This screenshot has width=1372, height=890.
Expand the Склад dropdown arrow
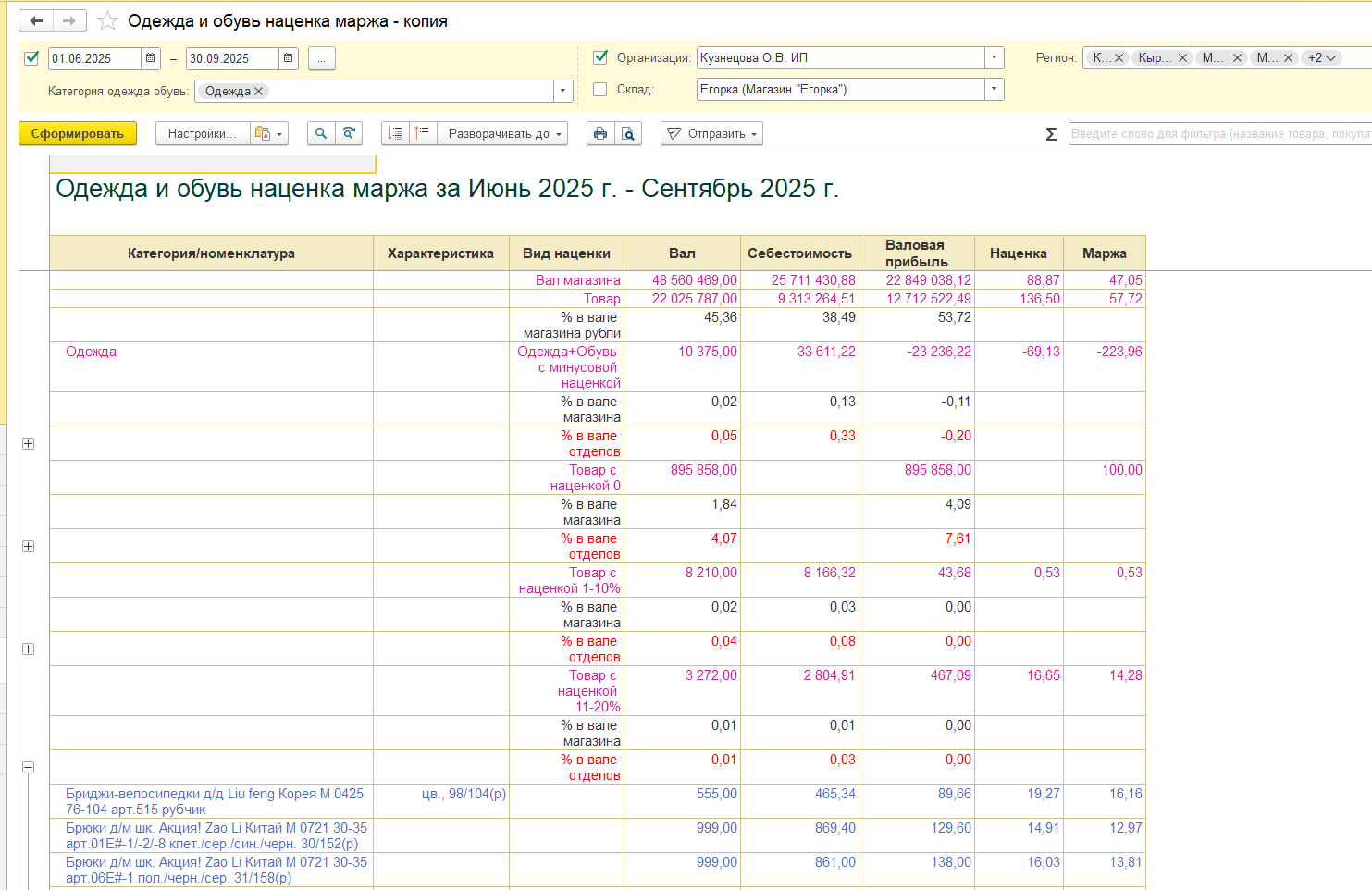click(994, 90)
